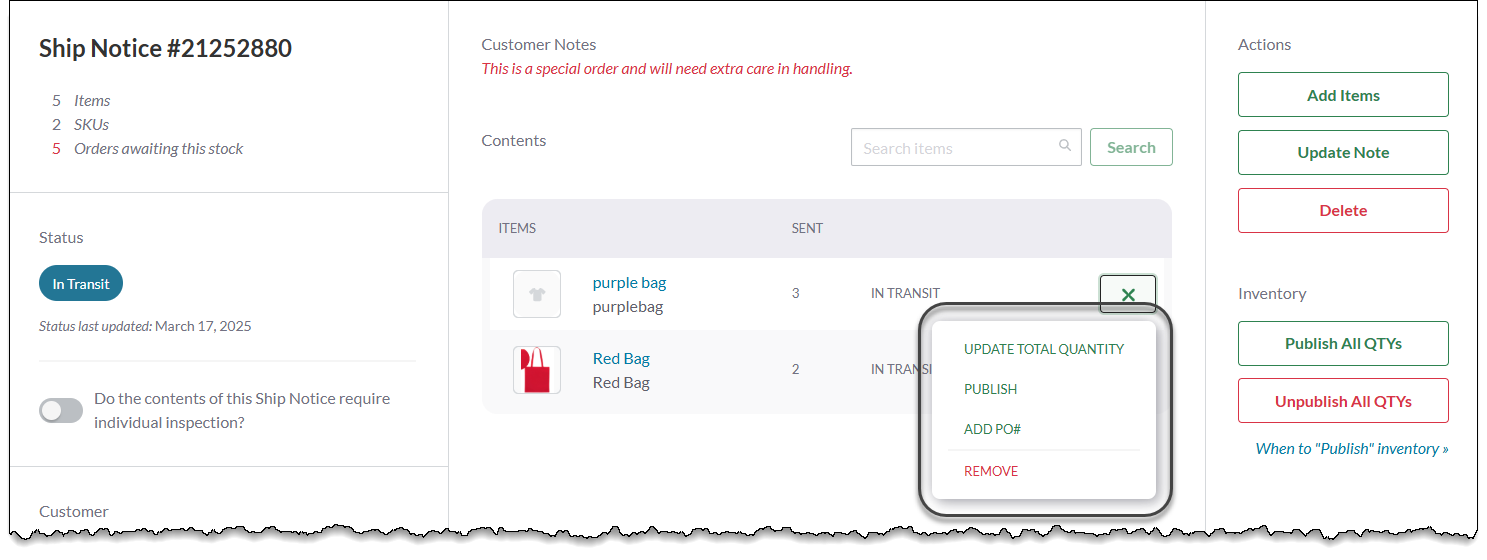Close the purple bag row action menu
This screenshot has height=560, width=1487.
pos(1128,294)
